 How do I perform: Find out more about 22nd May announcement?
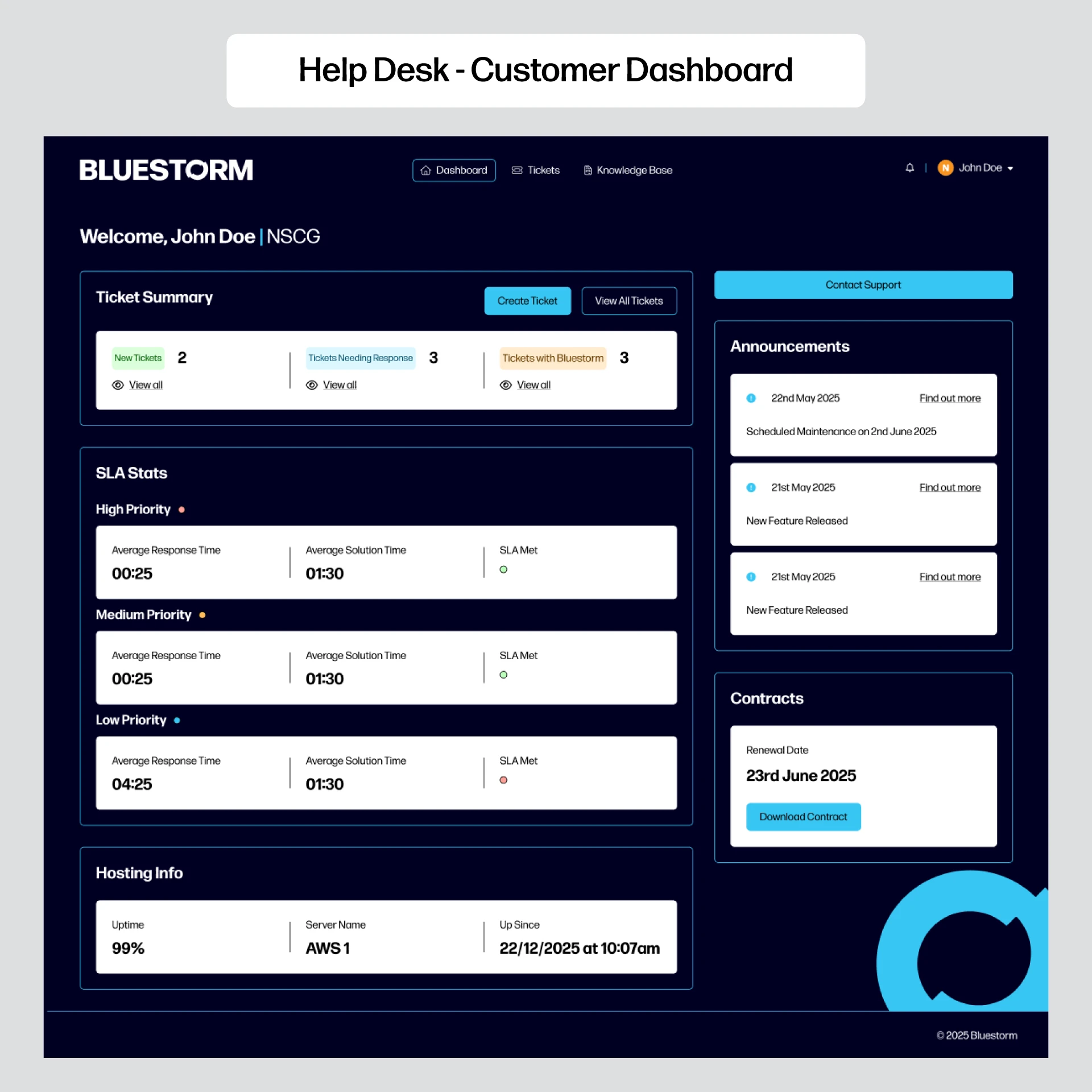pyautogui.click(x=950, y=398)
